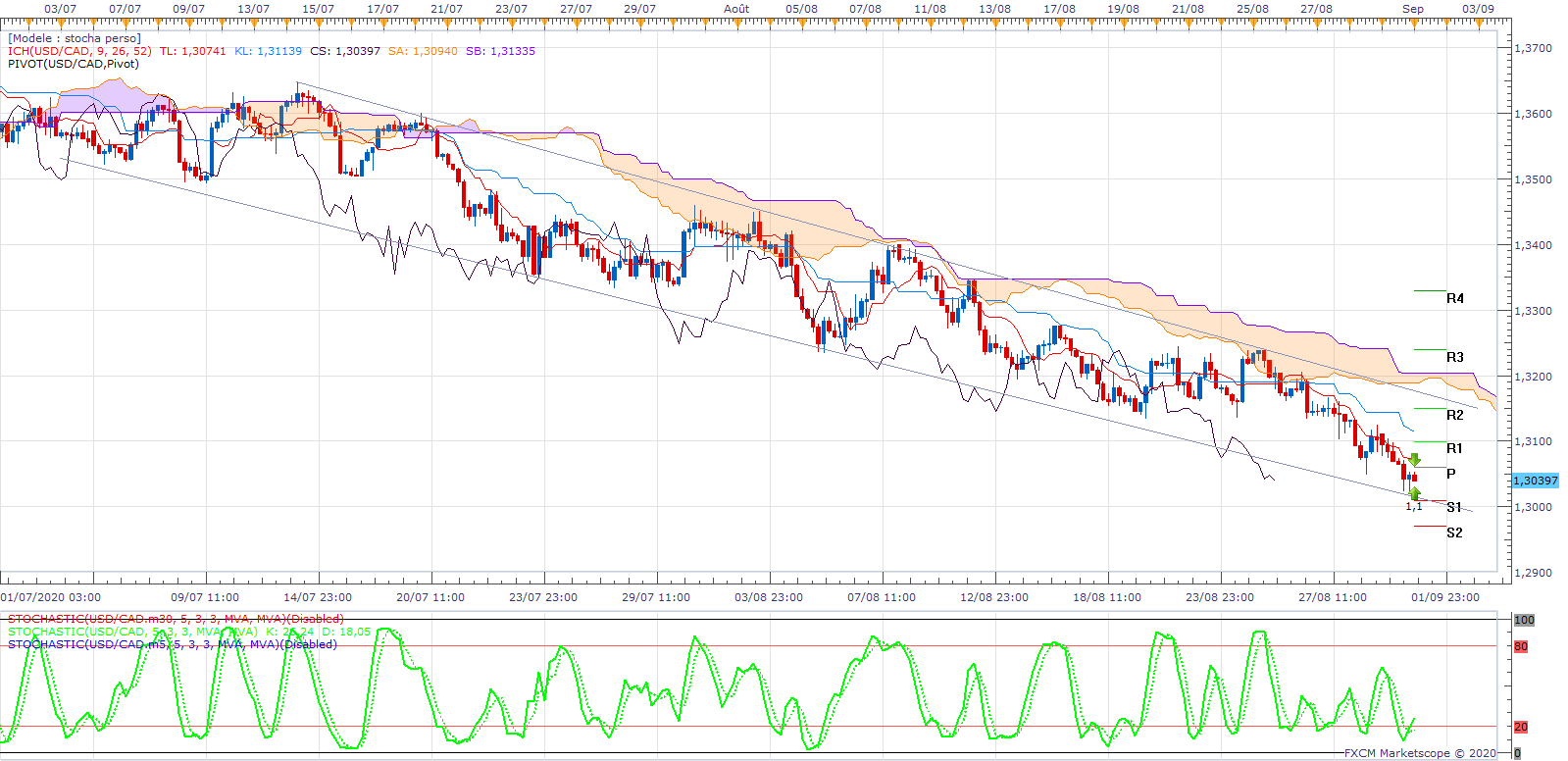Click the 1,3200 price scale level
1568x761 pixels.
click(1533, 377)
